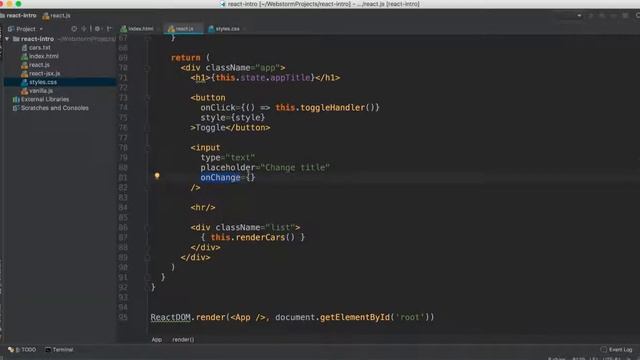Click the styles.css file icon in the tree
640x360 pixels.
pos(24,82)
